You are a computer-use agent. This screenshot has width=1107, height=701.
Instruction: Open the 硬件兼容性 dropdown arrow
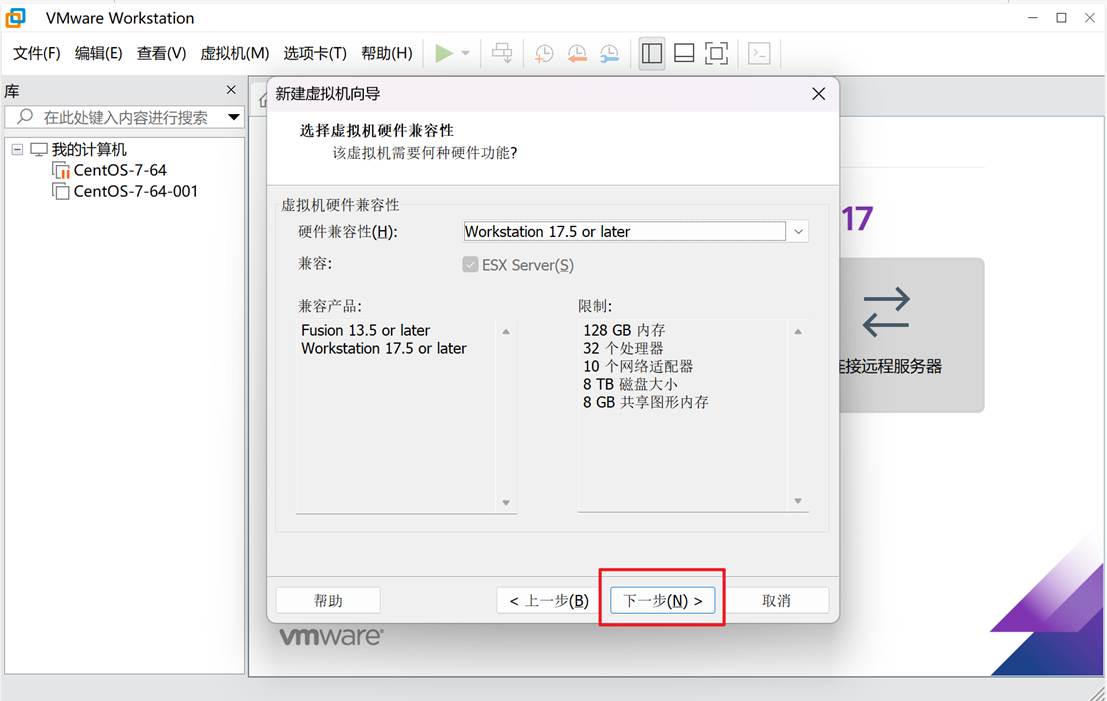click(x=798, y=232)
